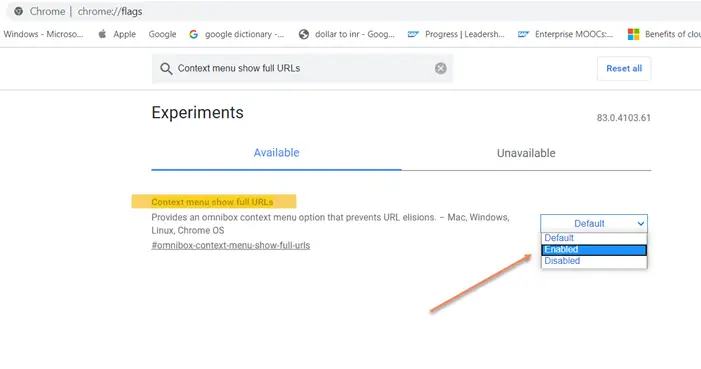701x369 pixels.
Task: Open the google dictionary bookmark
Action: pos(236,34)
